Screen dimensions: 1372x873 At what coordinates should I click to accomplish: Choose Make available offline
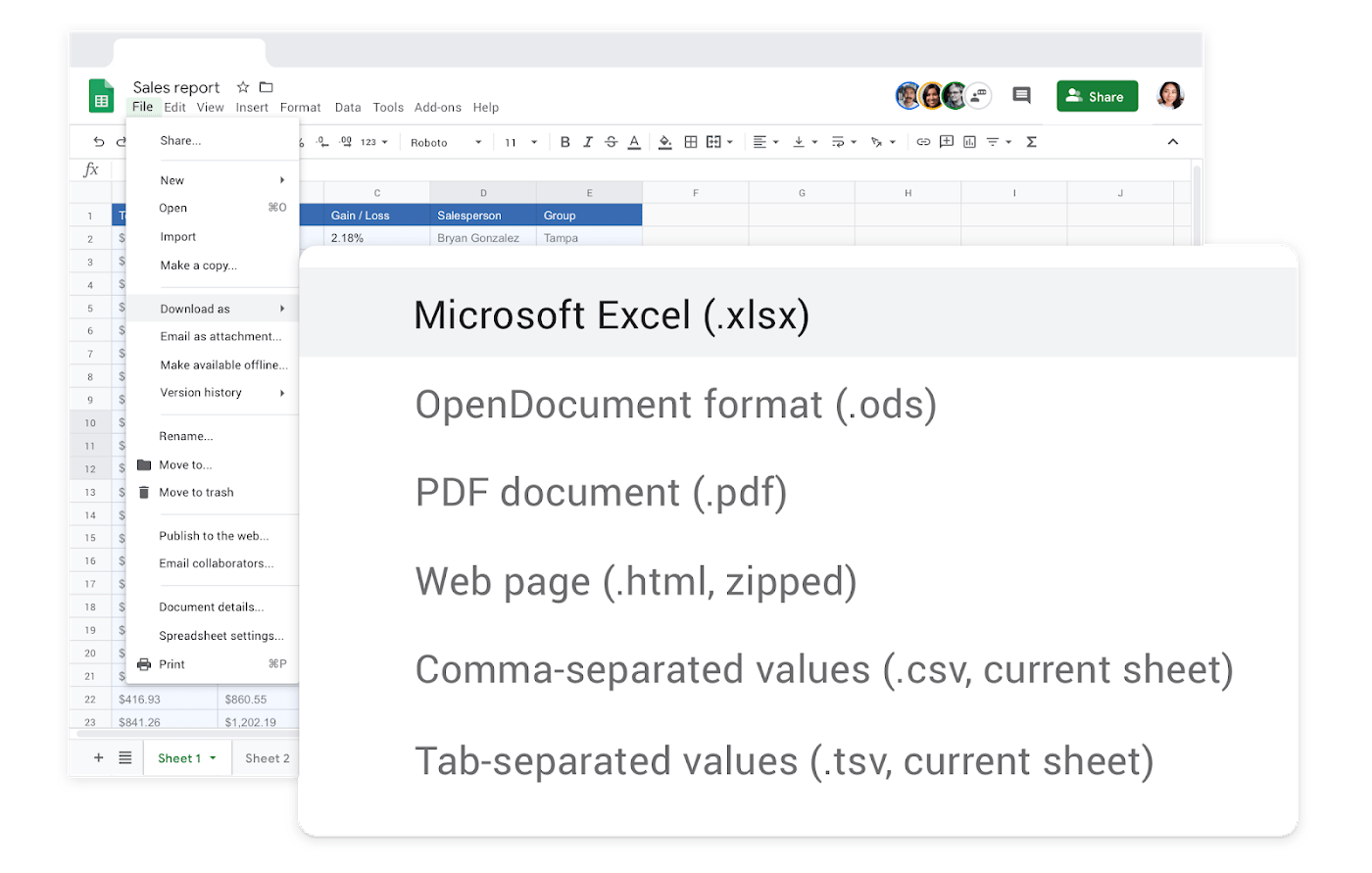click(213, 364)
